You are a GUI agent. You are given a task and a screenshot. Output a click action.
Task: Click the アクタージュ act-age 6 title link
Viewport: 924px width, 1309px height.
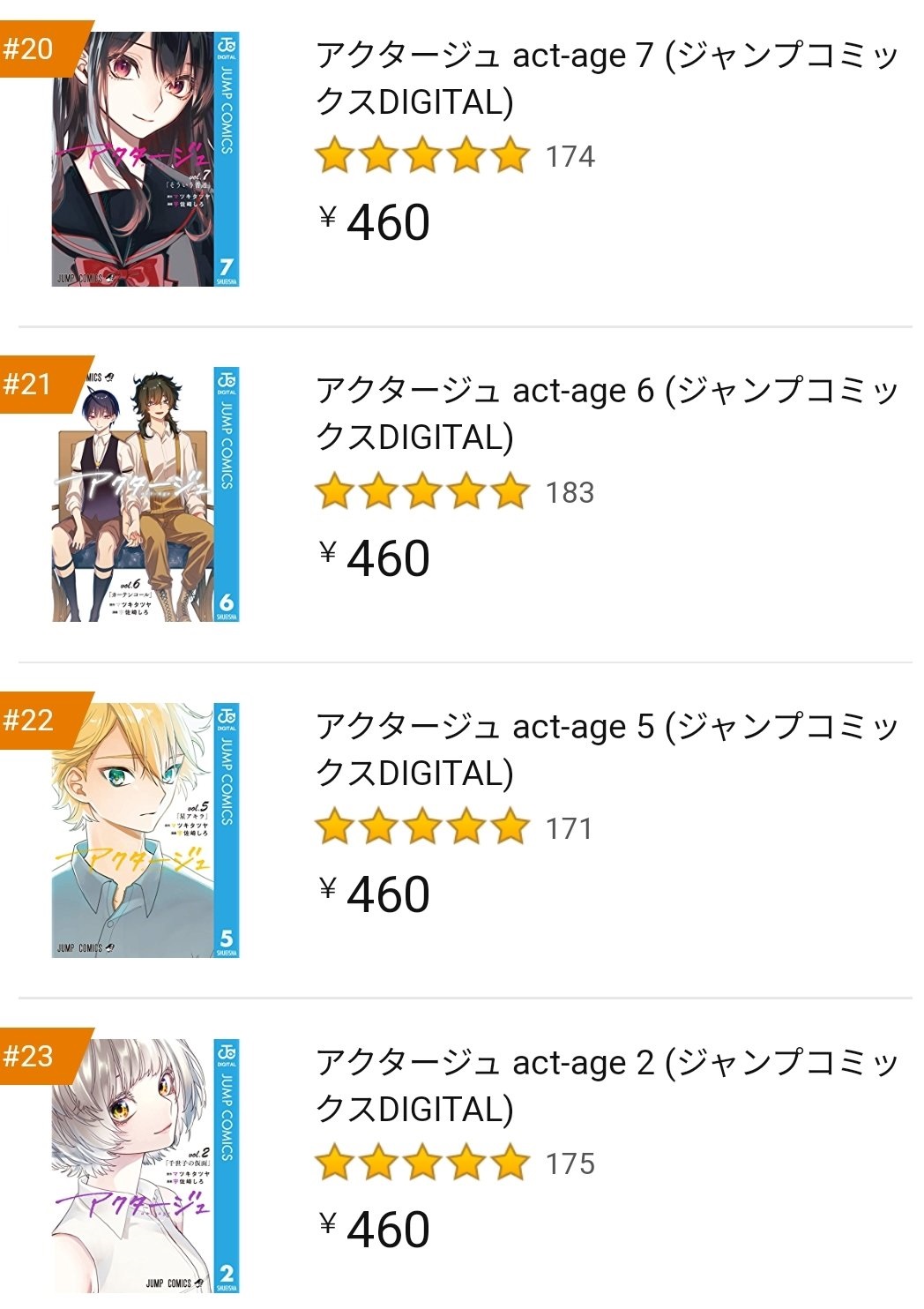(x=606, y=414)
